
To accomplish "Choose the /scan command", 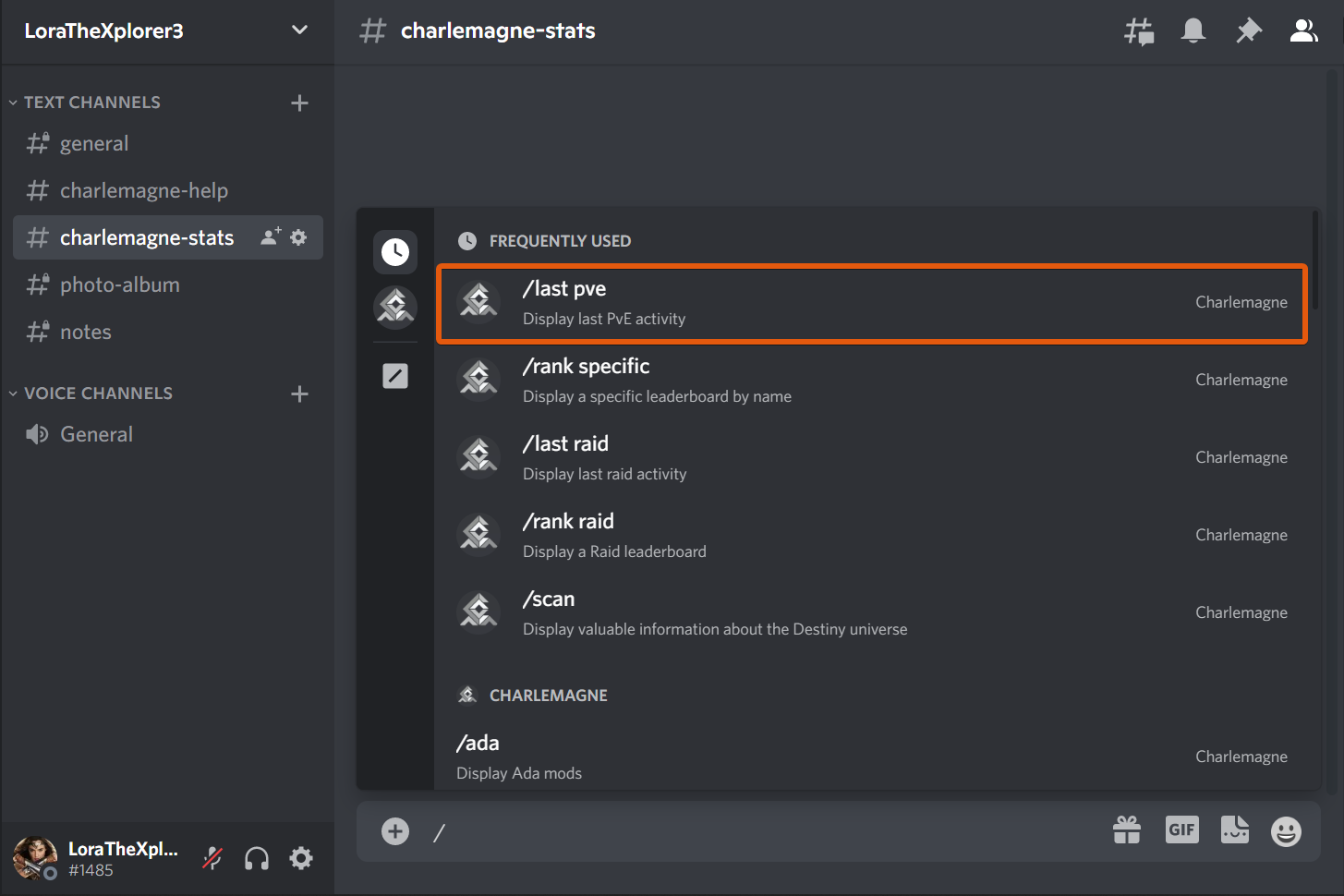I will pos(872,613).
